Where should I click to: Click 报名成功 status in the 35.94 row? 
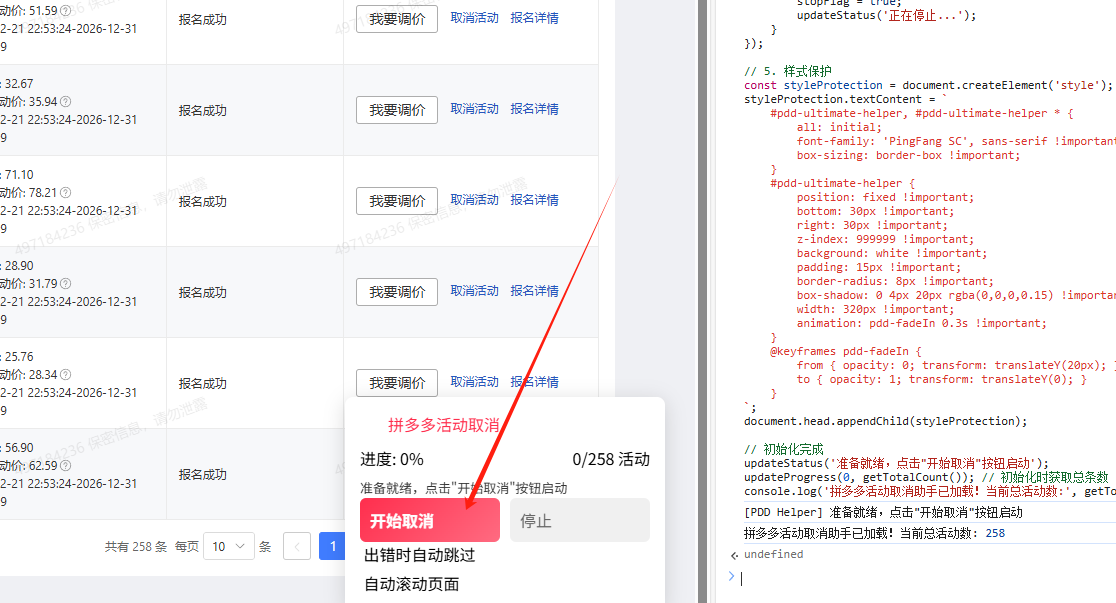coord(203,111)
